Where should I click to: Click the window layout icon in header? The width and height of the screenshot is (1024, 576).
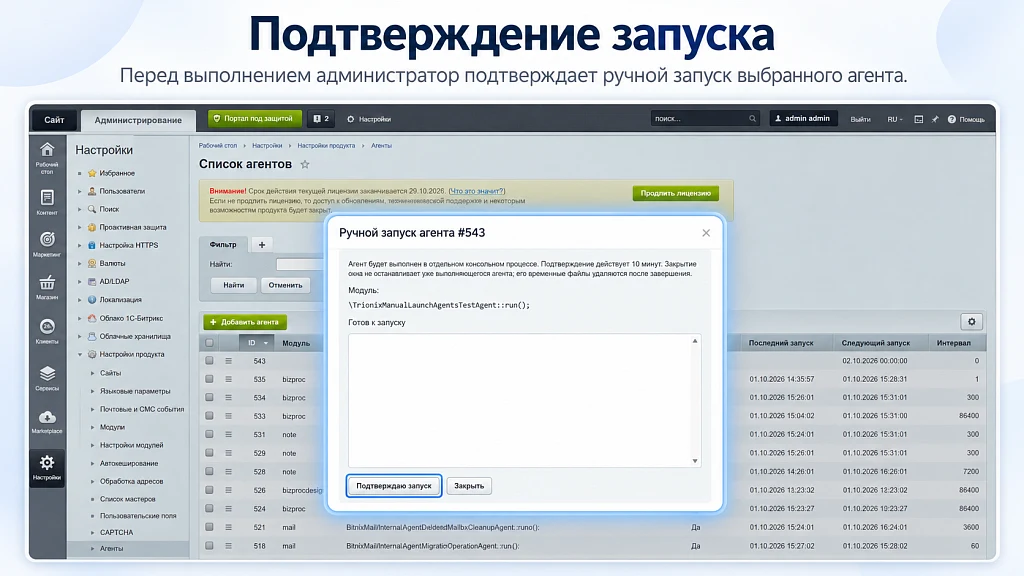click(x=918, y=119)
